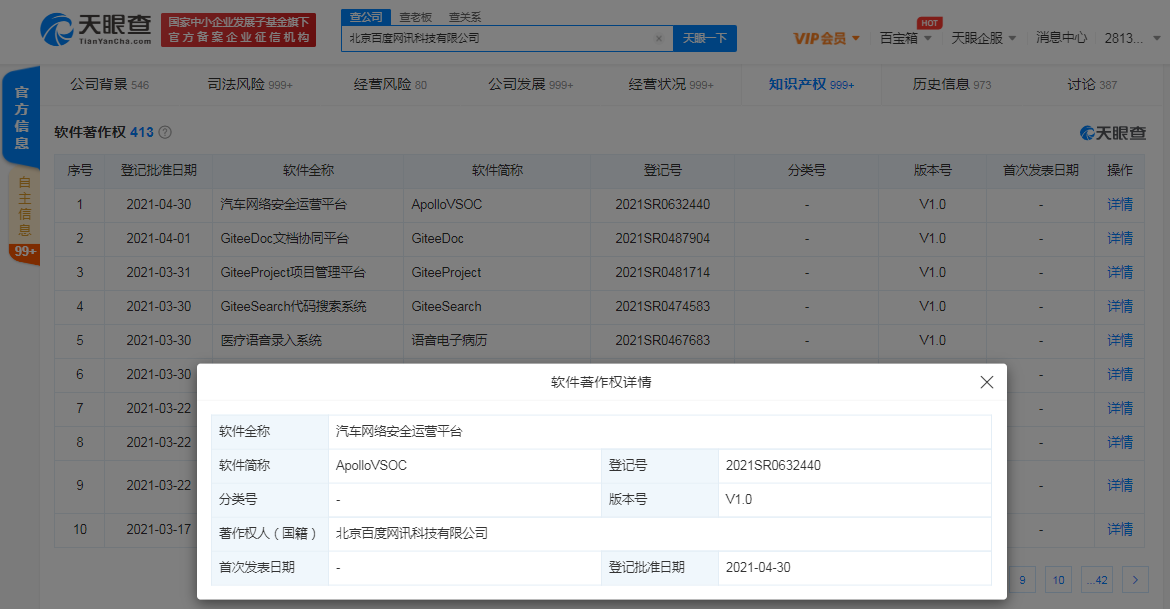Go to next page arrow in pagination
Image resolution: width=1170 pixels, height=609 pixels.
pos(1135,580)
